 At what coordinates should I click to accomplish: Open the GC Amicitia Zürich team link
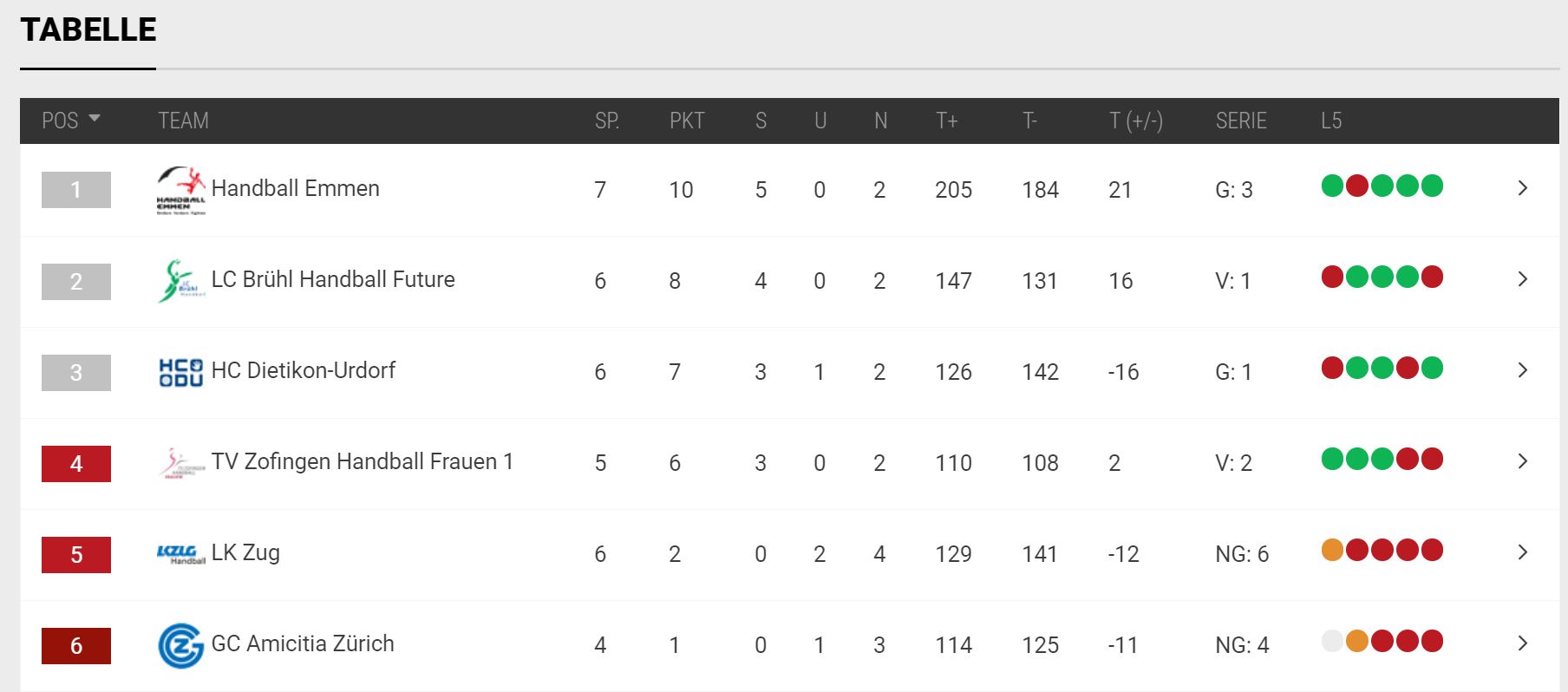(x=303, y=643)
